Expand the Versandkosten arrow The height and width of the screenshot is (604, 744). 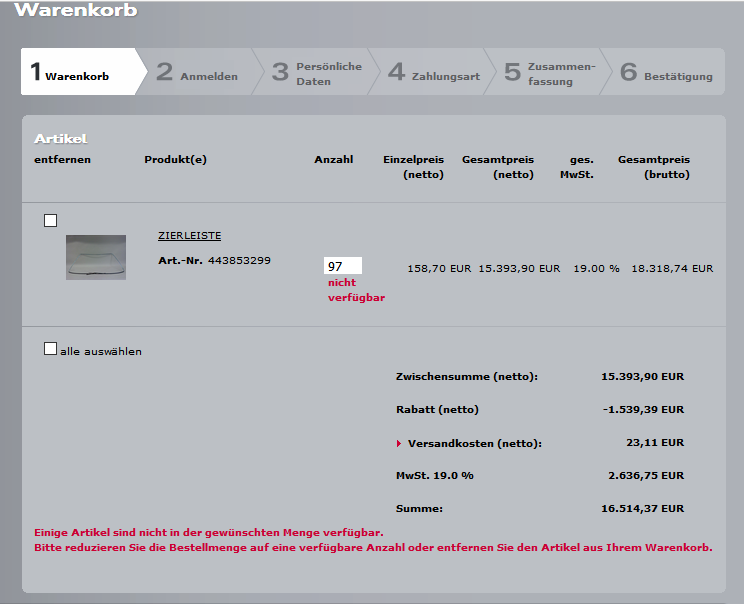[x=399, y=443]
